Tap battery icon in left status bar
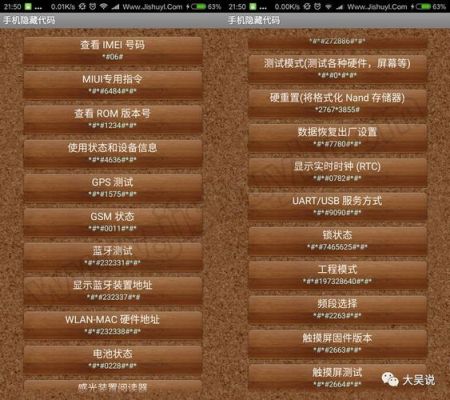The image size is (450, 400). pos(199,6)
